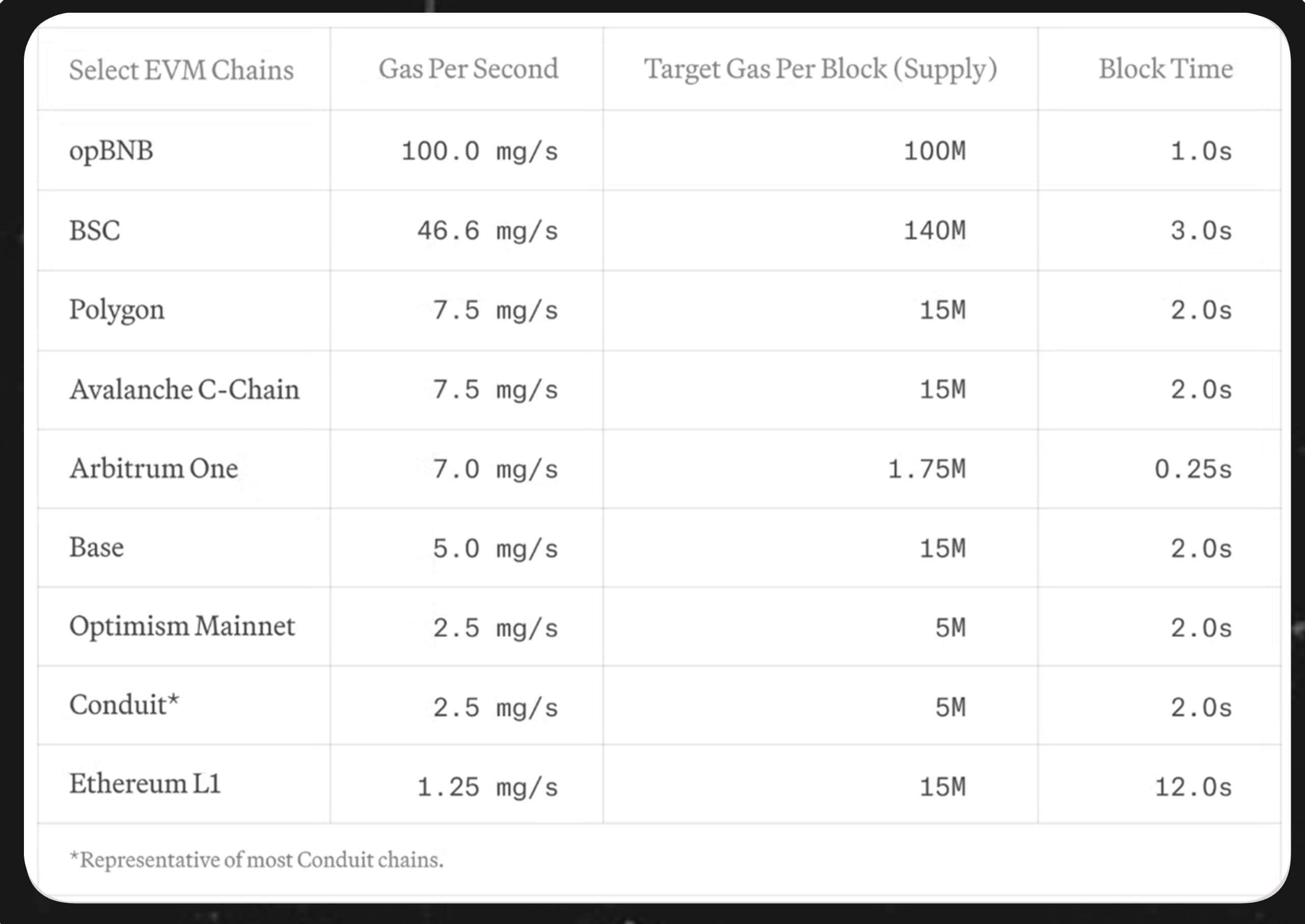Click the Ethereum L1 row label

(145, 783)
